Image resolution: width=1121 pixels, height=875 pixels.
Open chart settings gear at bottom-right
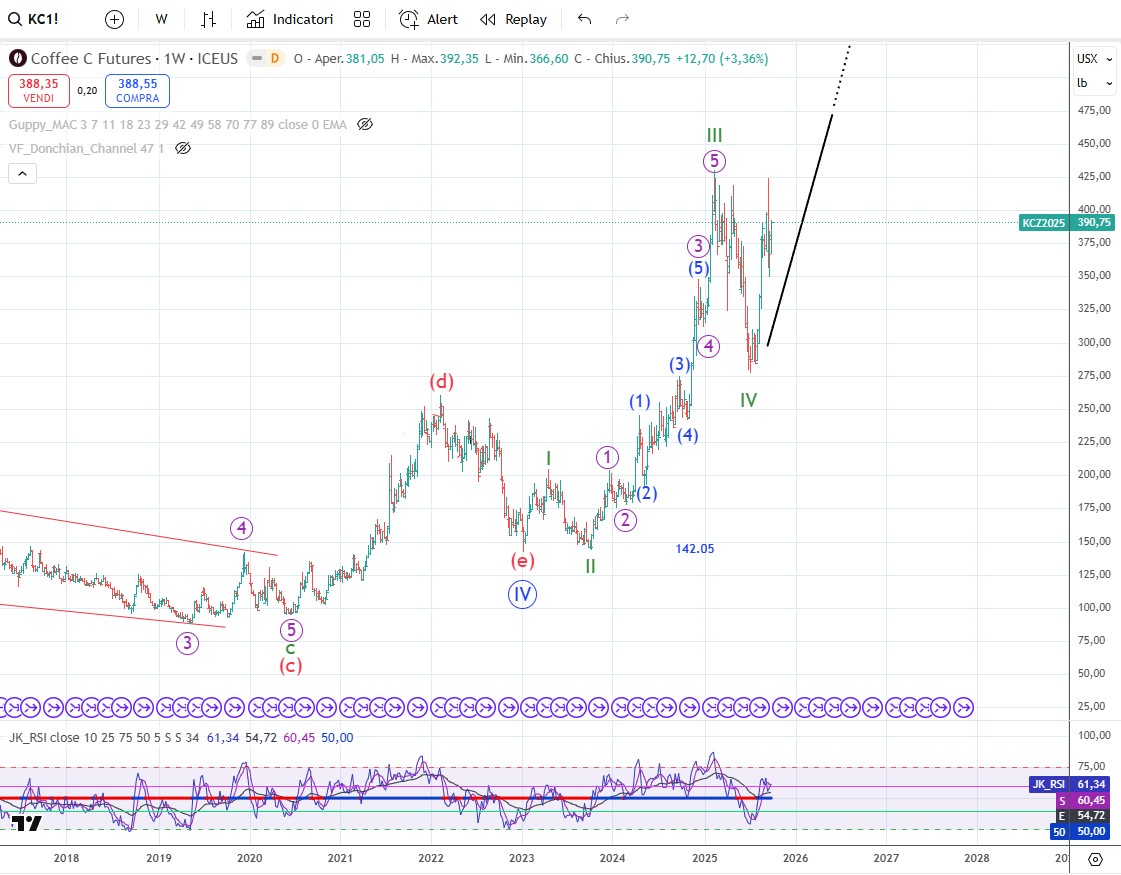coord(1095,858)
